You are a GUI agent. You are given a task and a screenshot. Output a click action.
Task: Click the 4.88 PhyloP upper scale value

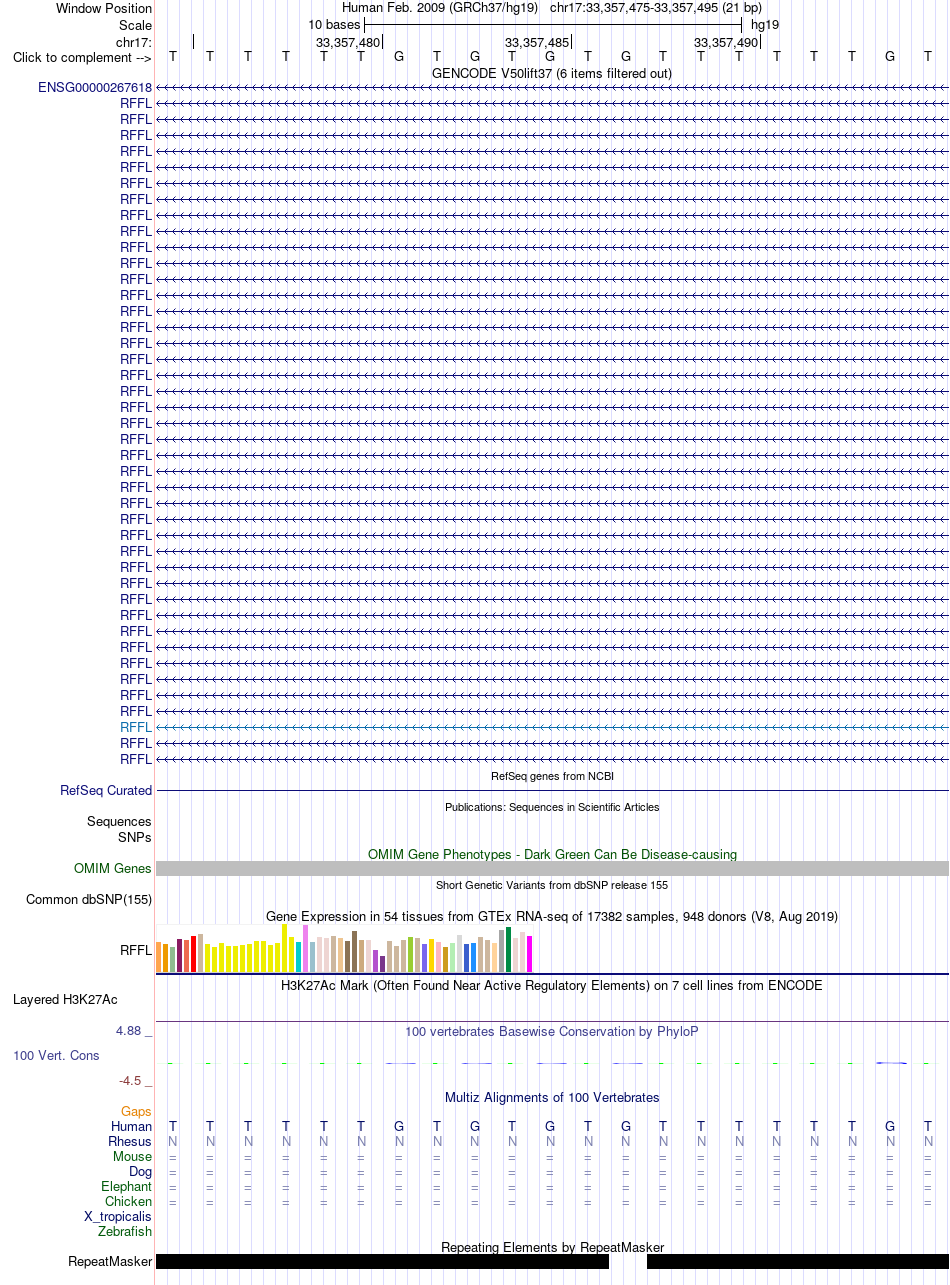tap(129, 1030)
